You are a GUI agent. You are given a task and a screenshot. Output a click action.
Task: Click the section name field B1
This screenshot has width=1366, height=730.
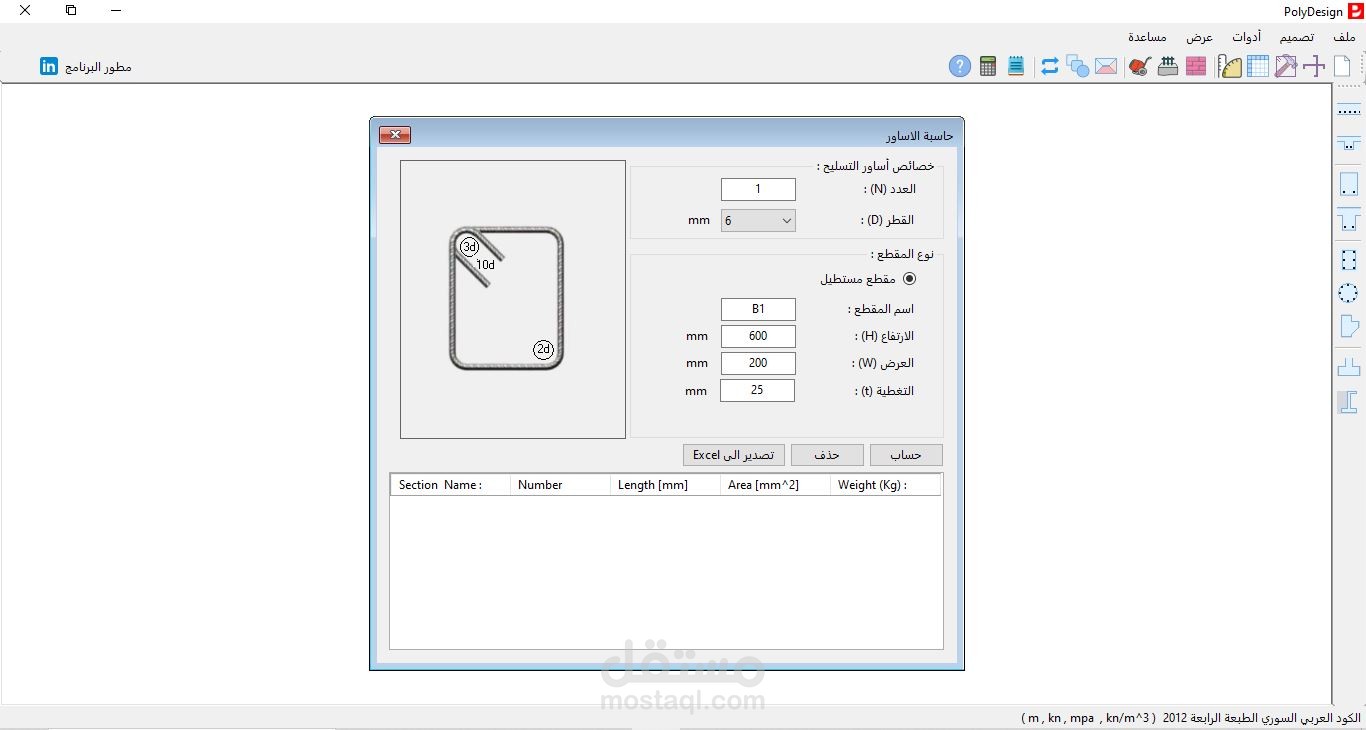758,309
